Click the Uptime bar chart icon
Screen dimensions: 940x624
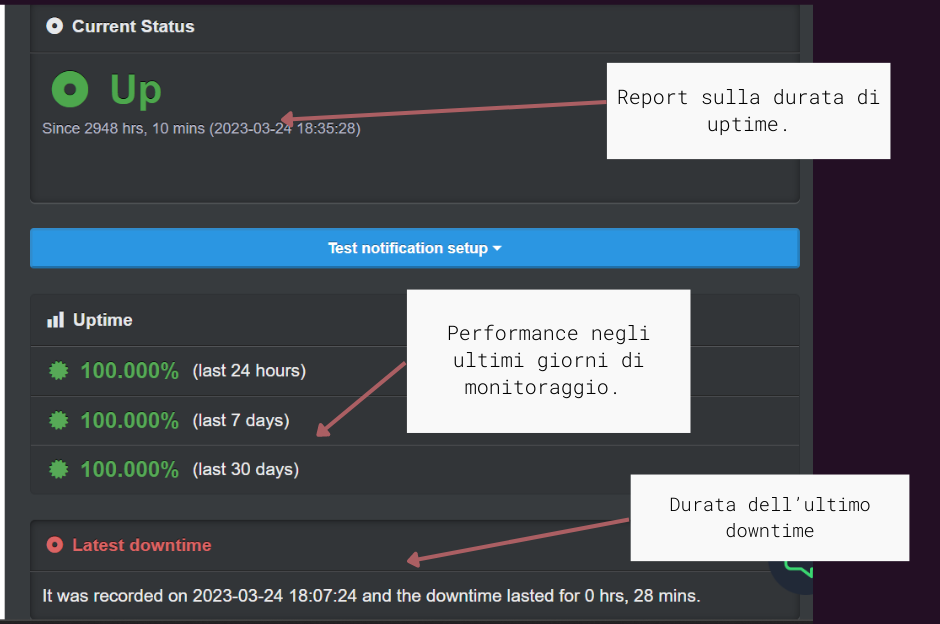click(x=55, y=320)
